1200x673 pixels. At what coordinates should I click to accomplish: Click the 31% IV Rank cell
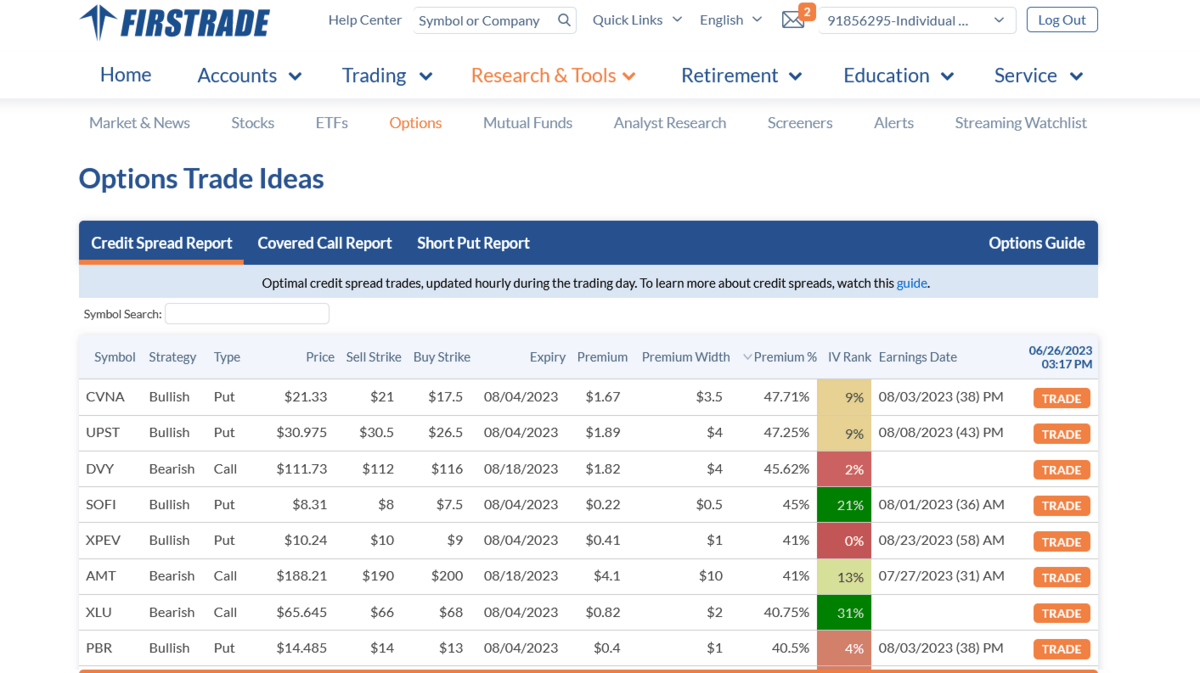click(844, 613)
